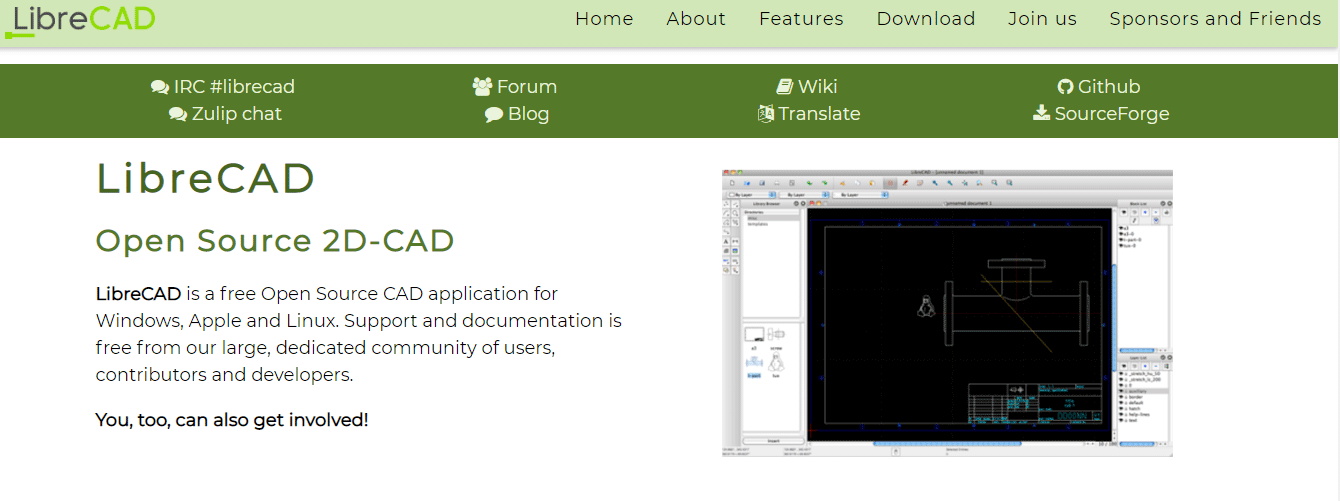Open the Download page from the navigation

point(926,19)
